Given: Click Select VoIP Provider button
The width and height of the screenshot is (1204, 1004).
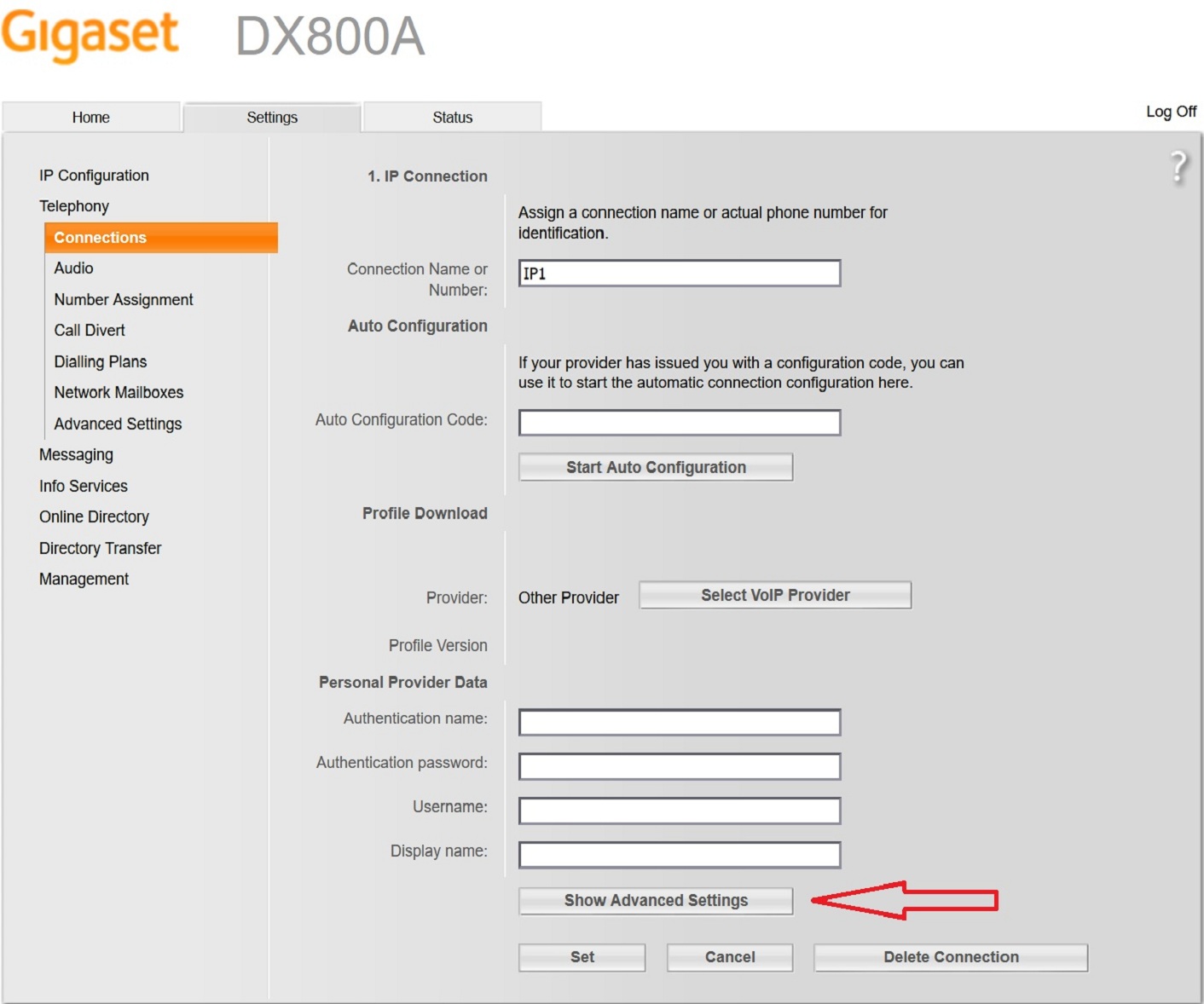Looking at the screenshot, I should click(x=775, y=596).
